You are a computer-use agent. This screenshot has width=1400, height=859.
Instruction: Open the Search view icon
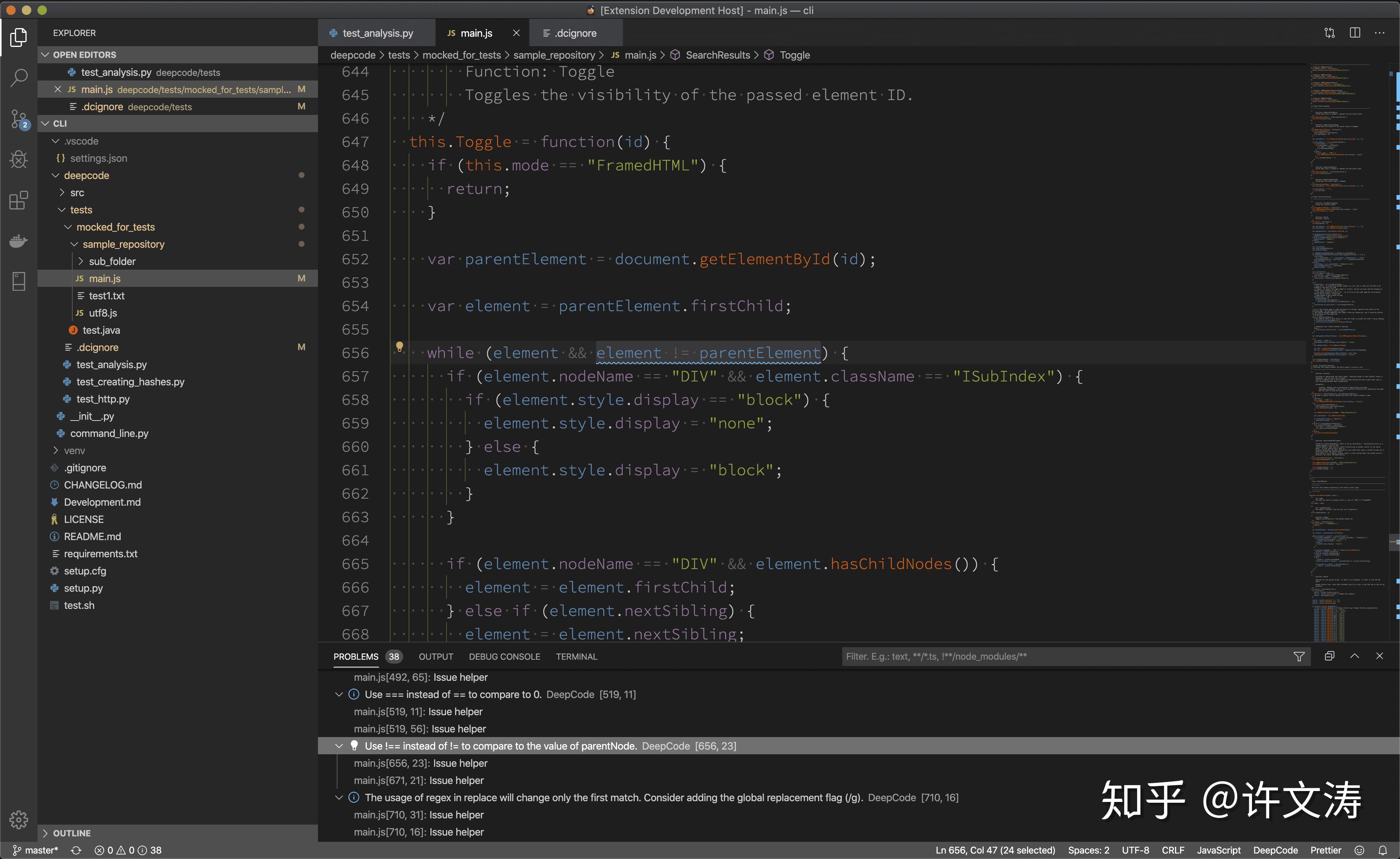pyautogui.click(x=18, y=78)
